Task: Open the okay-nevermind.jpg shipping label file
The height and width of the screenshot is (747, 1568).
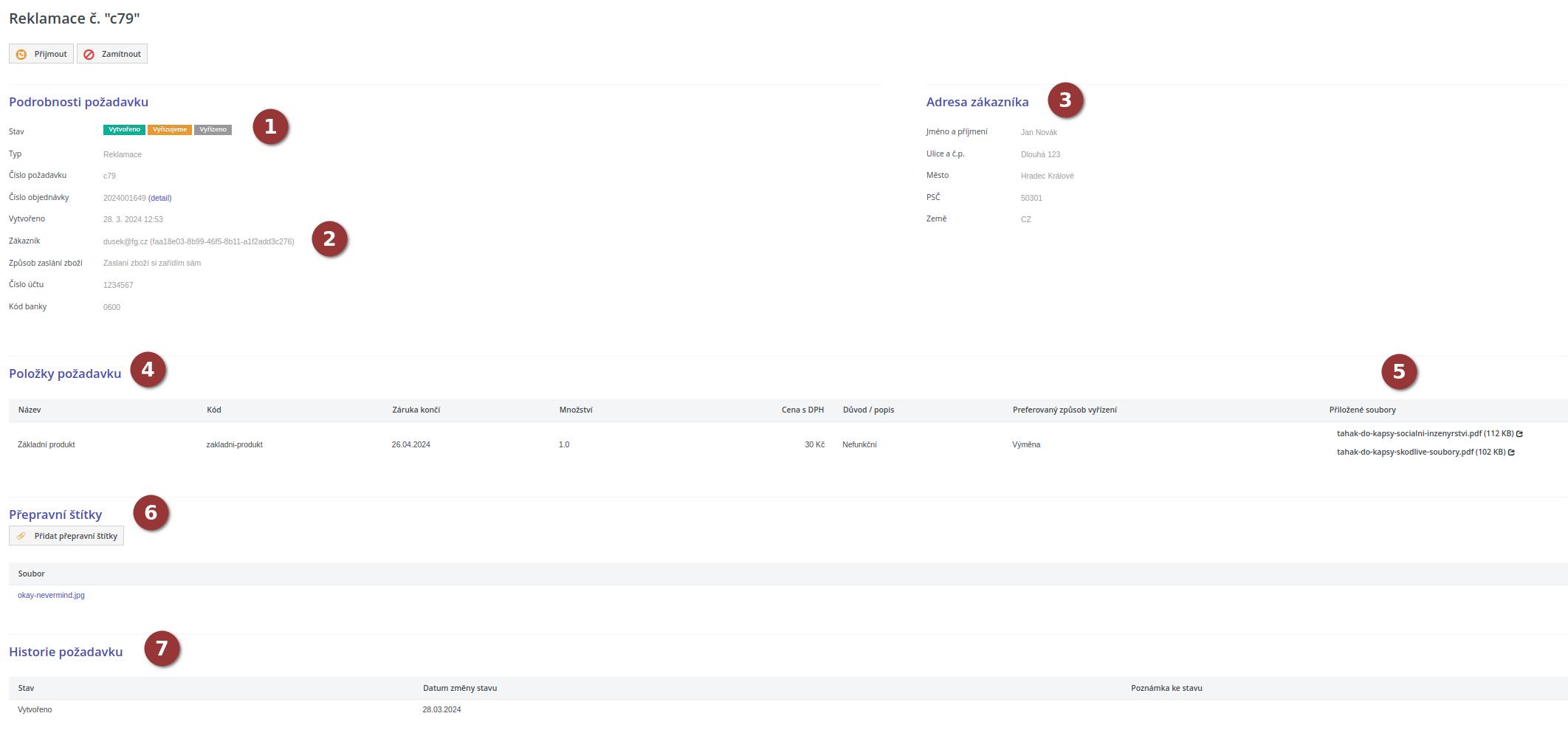Action: 51,595
